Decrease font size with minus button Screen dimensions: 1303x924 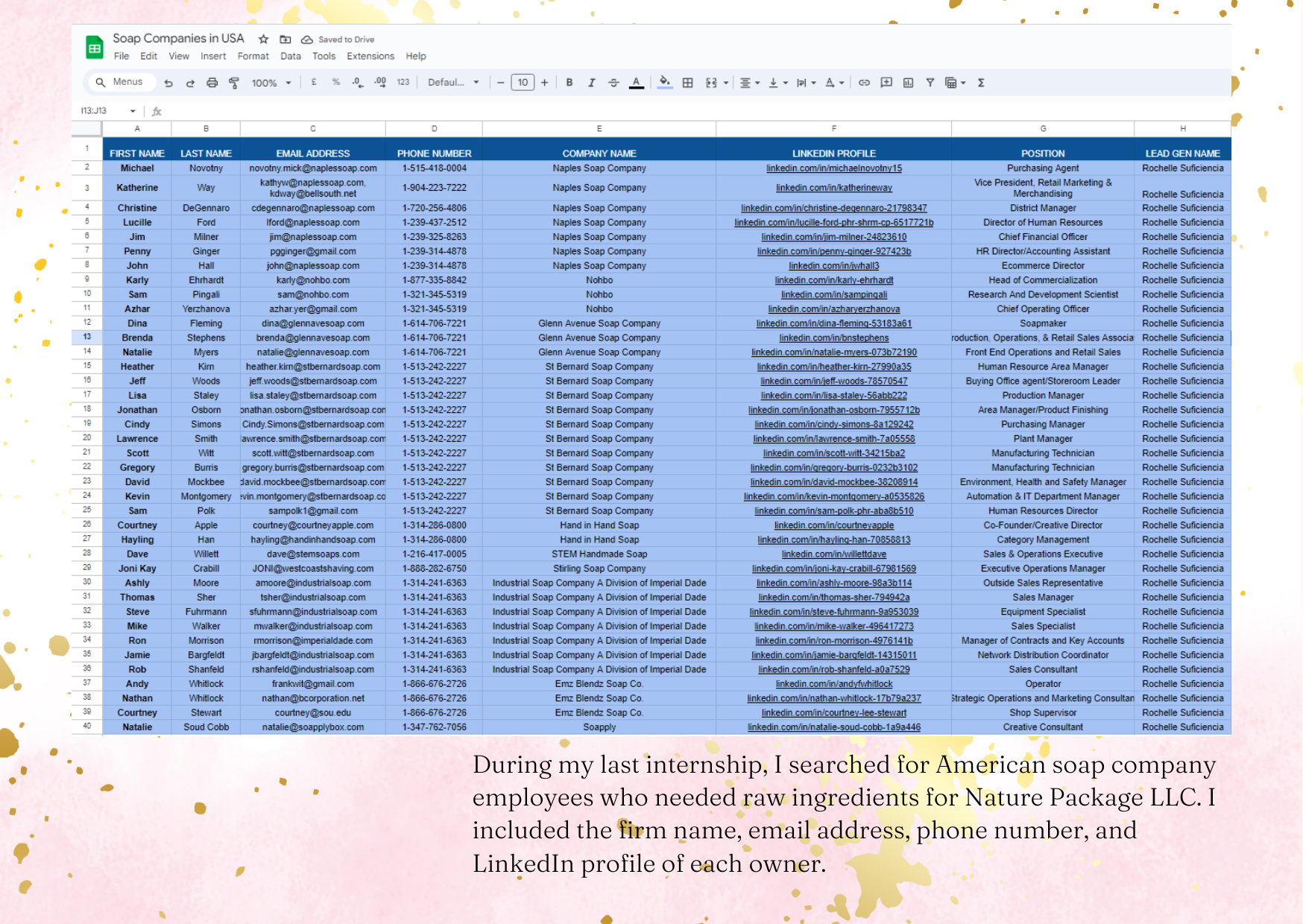(x=501, y=83)
